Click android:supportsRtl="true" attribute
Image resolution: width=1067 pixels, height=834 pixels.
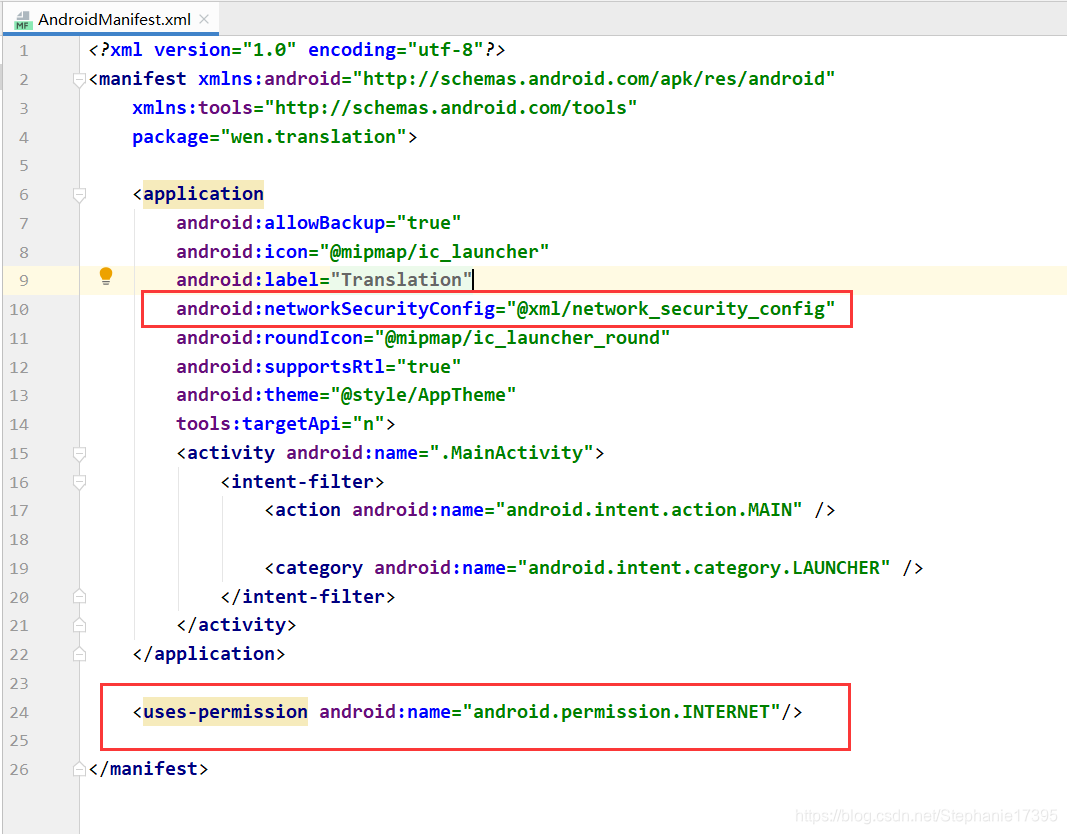click(318, 367)
